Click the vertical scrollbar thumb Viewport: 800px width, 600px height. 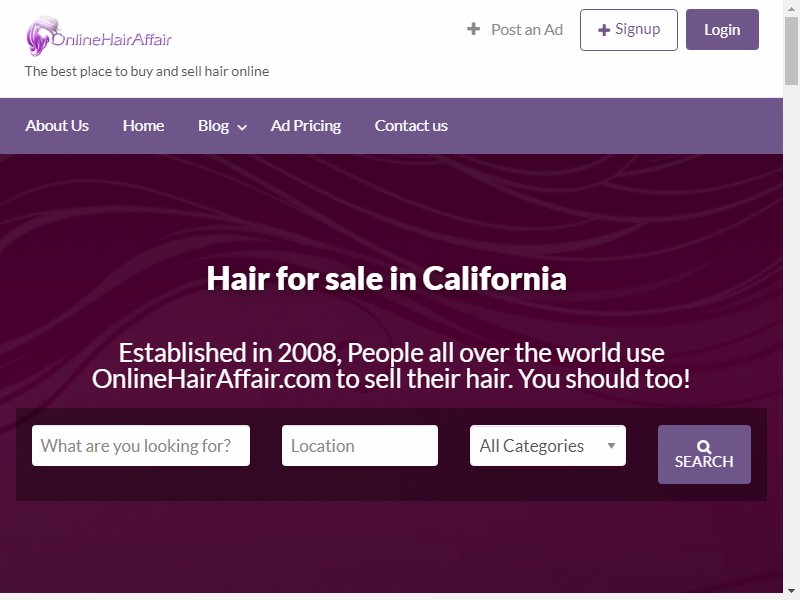tap(791, 50)
